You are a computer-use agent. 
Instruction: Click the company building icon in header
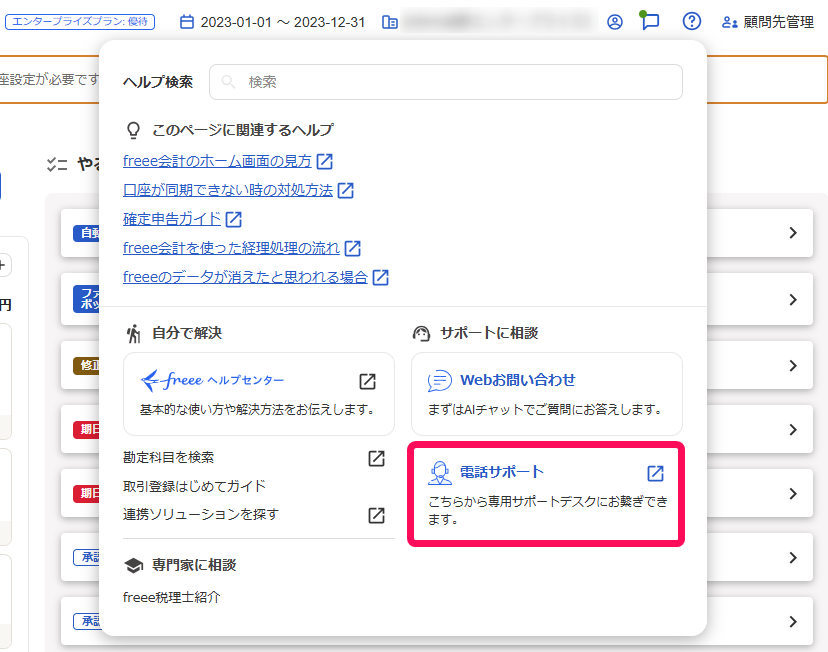click(x=390, y=22)
